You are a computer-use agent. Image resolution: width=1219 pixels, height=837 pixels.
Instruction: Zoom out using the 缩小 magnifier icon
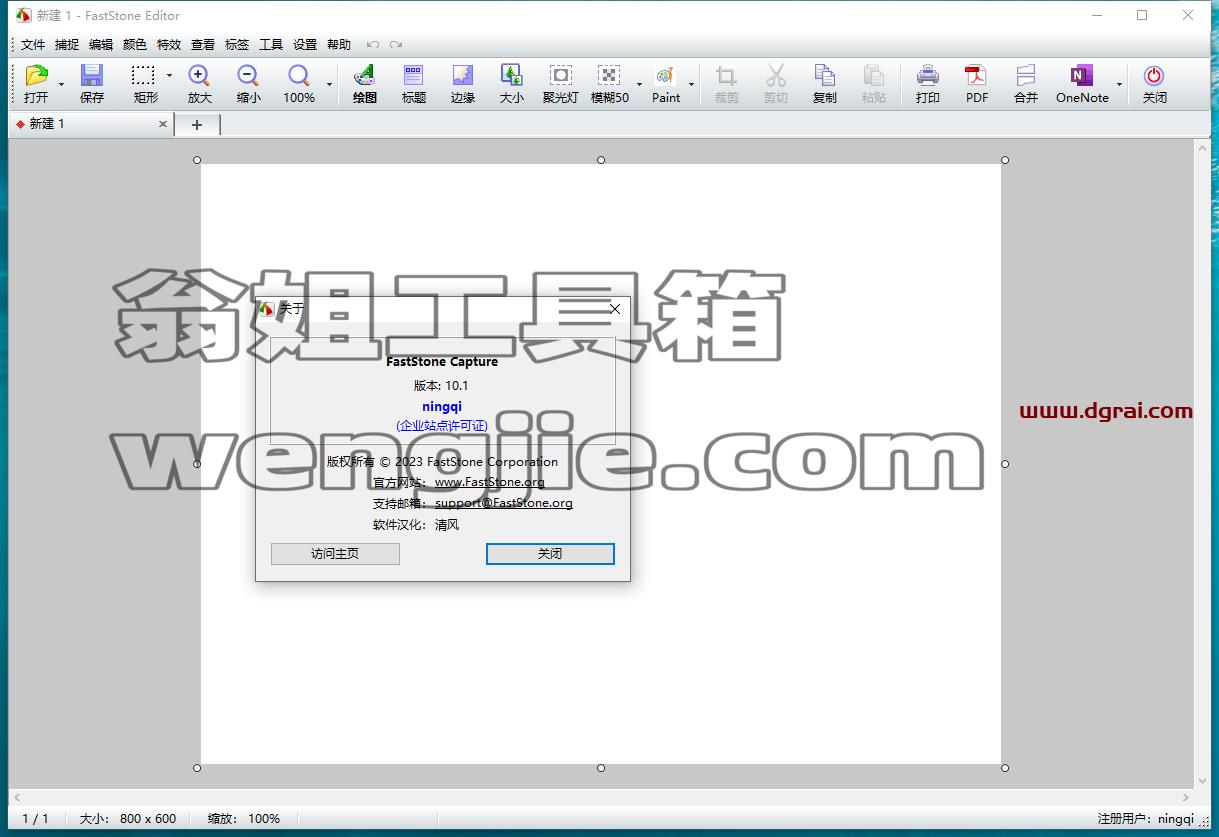[x=248, y=76]
